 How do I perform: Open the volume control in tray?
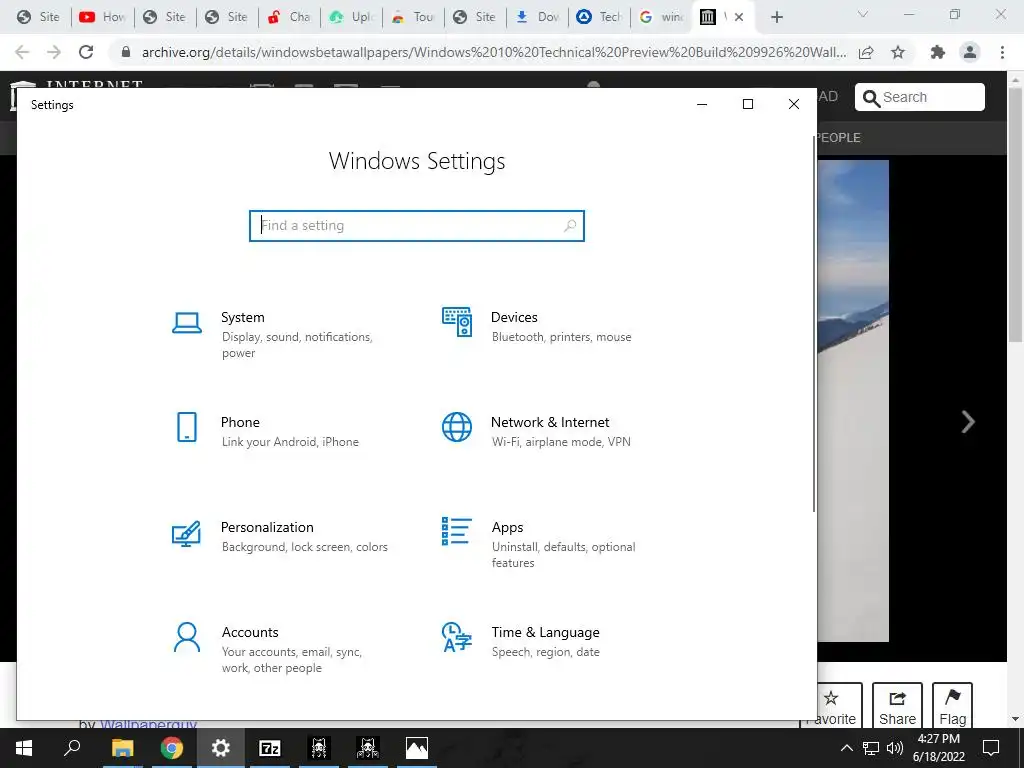(895, 748)
